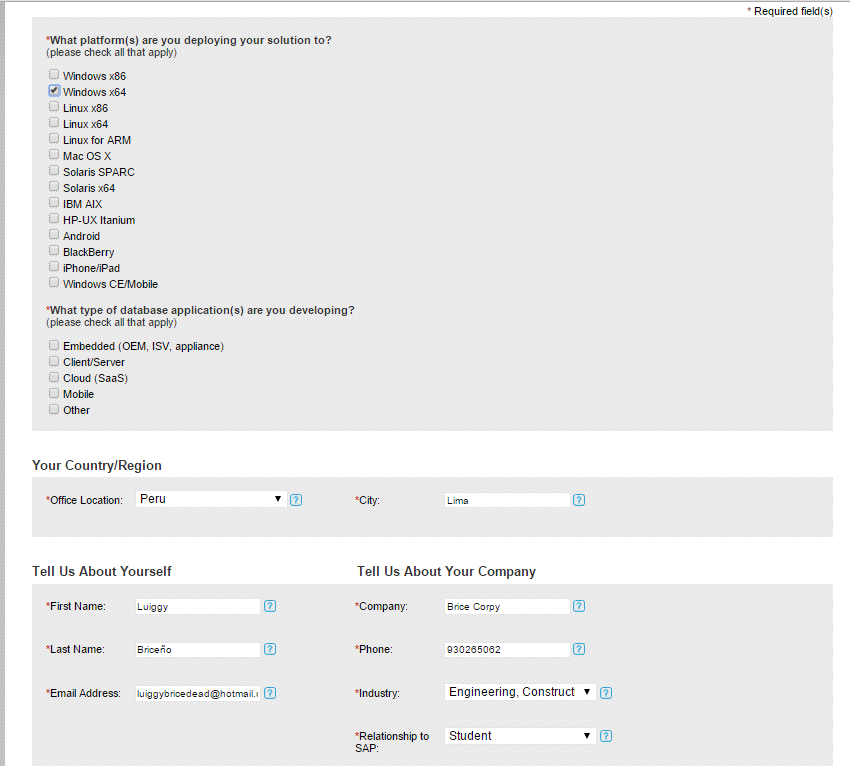Click the Industry help icon

606,691
